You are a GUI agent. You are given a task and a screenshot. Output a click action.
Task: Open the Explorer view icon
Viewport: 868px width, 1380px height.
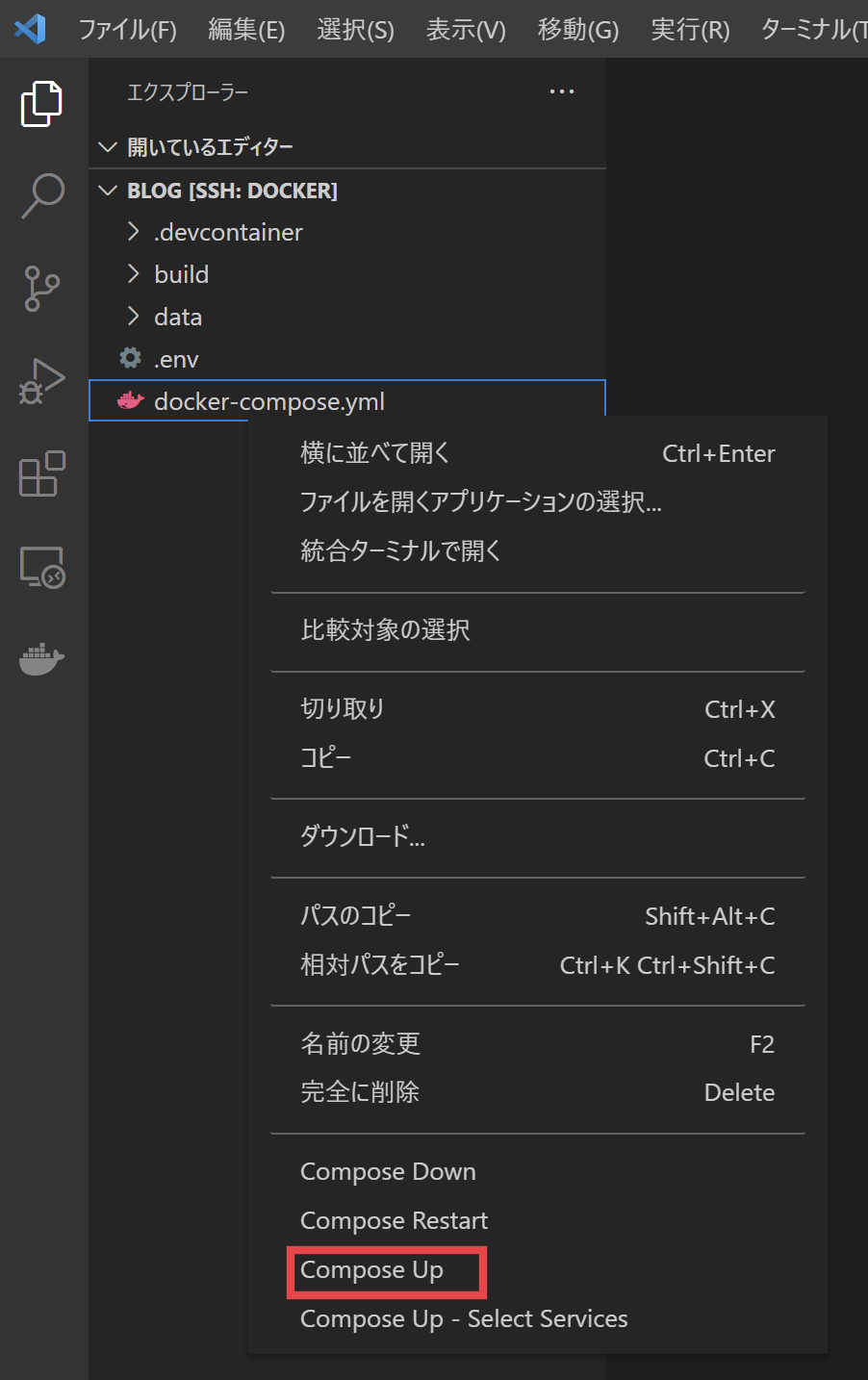[x=41, y=102]
